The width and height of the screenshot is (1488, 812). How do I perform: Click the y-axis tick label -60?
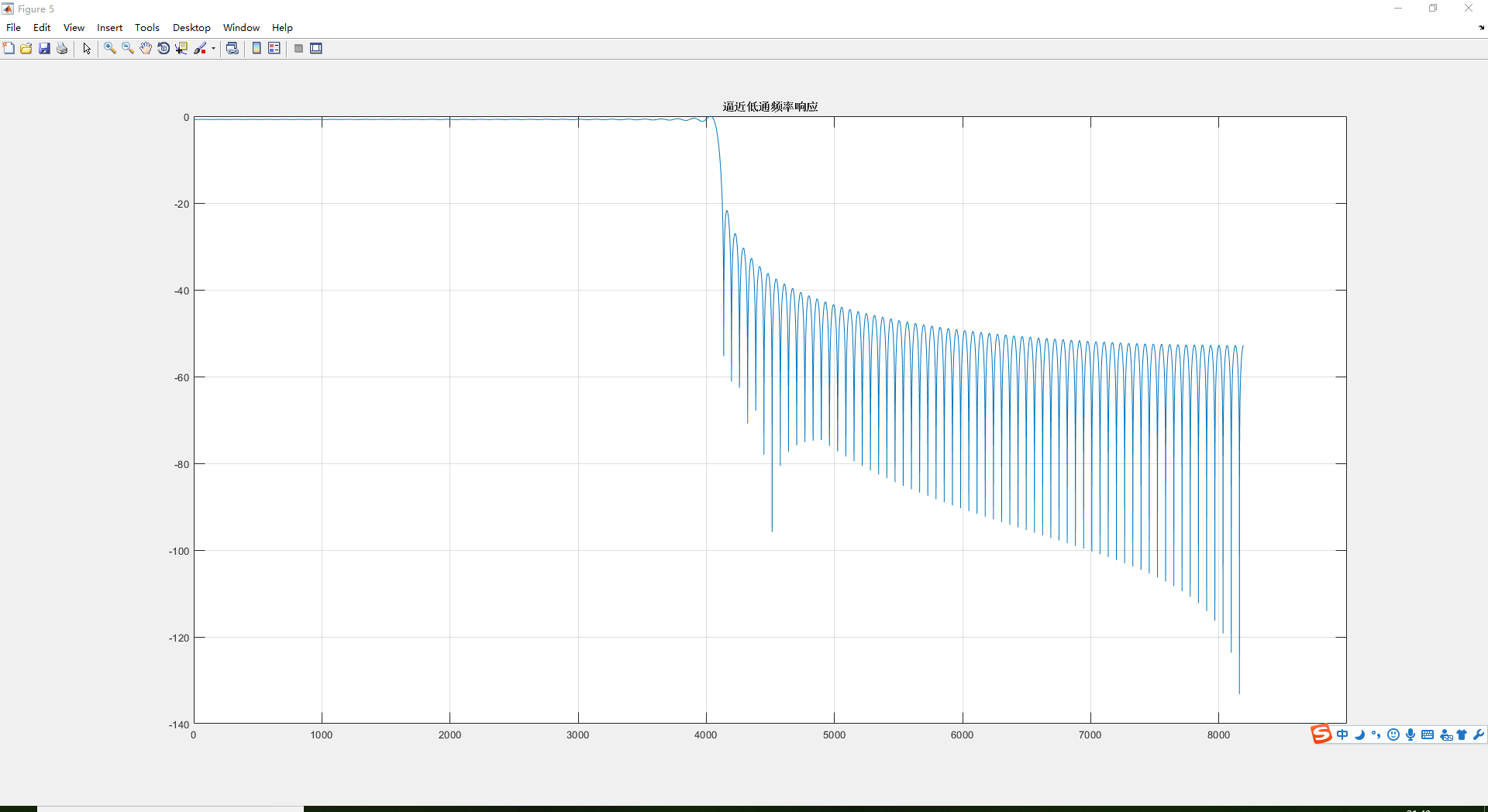181,378
